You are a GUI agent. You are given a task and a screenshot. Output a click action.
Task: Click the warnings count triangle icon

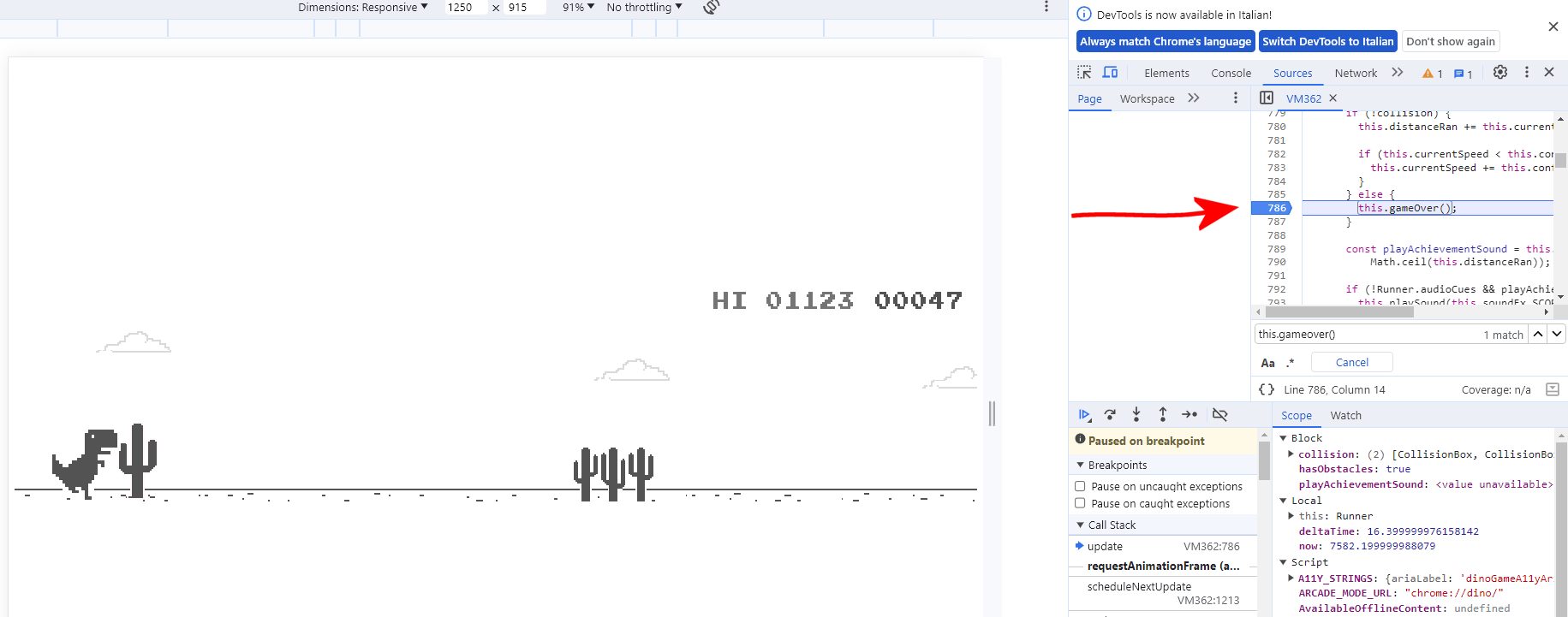click(1428, 74)
